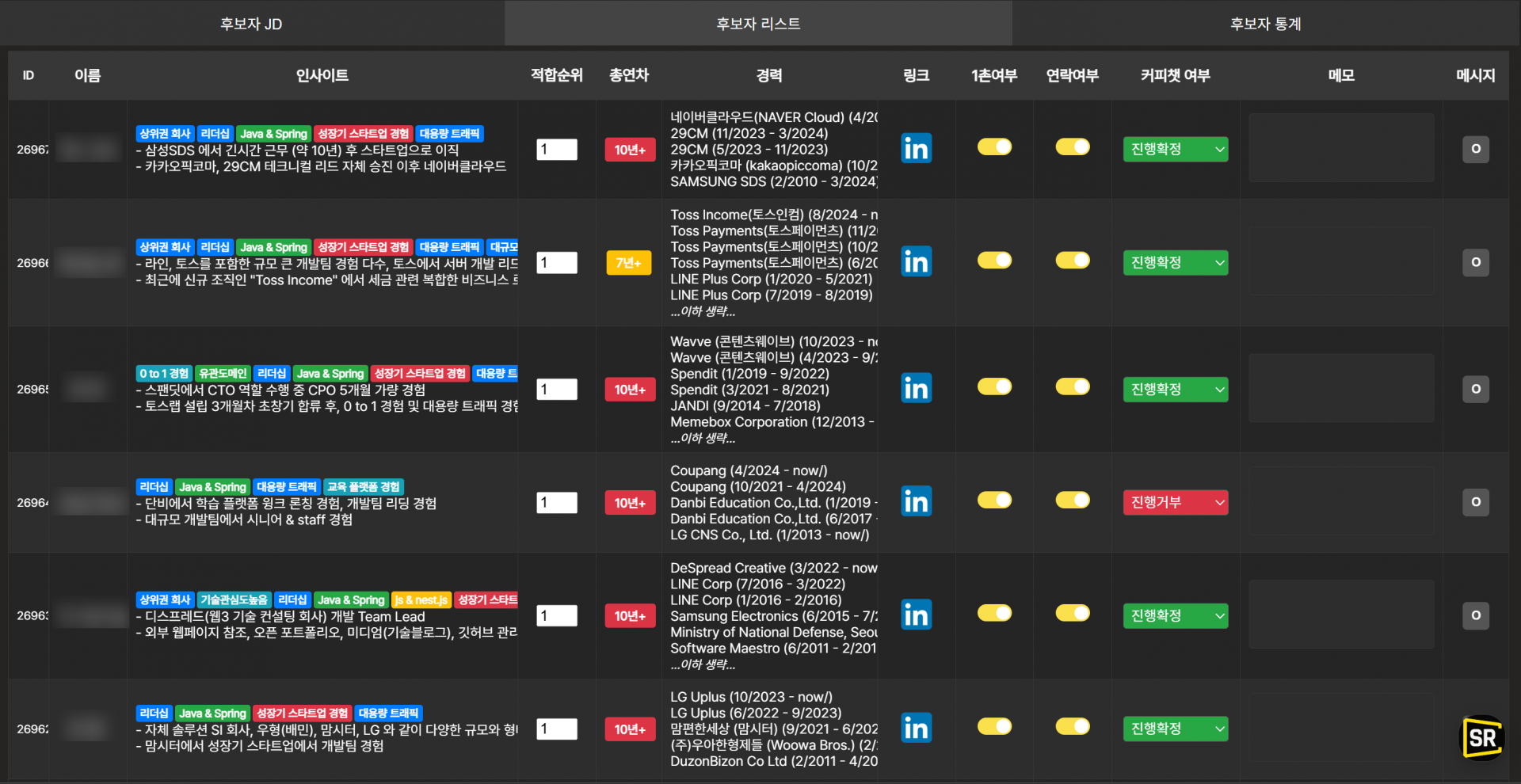Click the 인사이트 column header
The height and width of the screenshot is (784, 1521).
tap(322, 75)
